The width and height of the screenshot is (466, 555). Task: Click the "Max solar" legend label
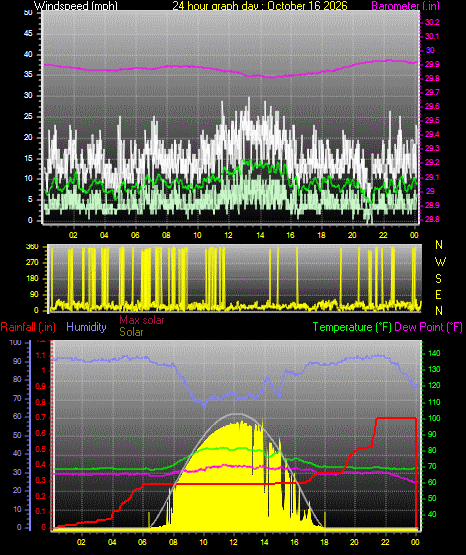(x=142, y=320)
